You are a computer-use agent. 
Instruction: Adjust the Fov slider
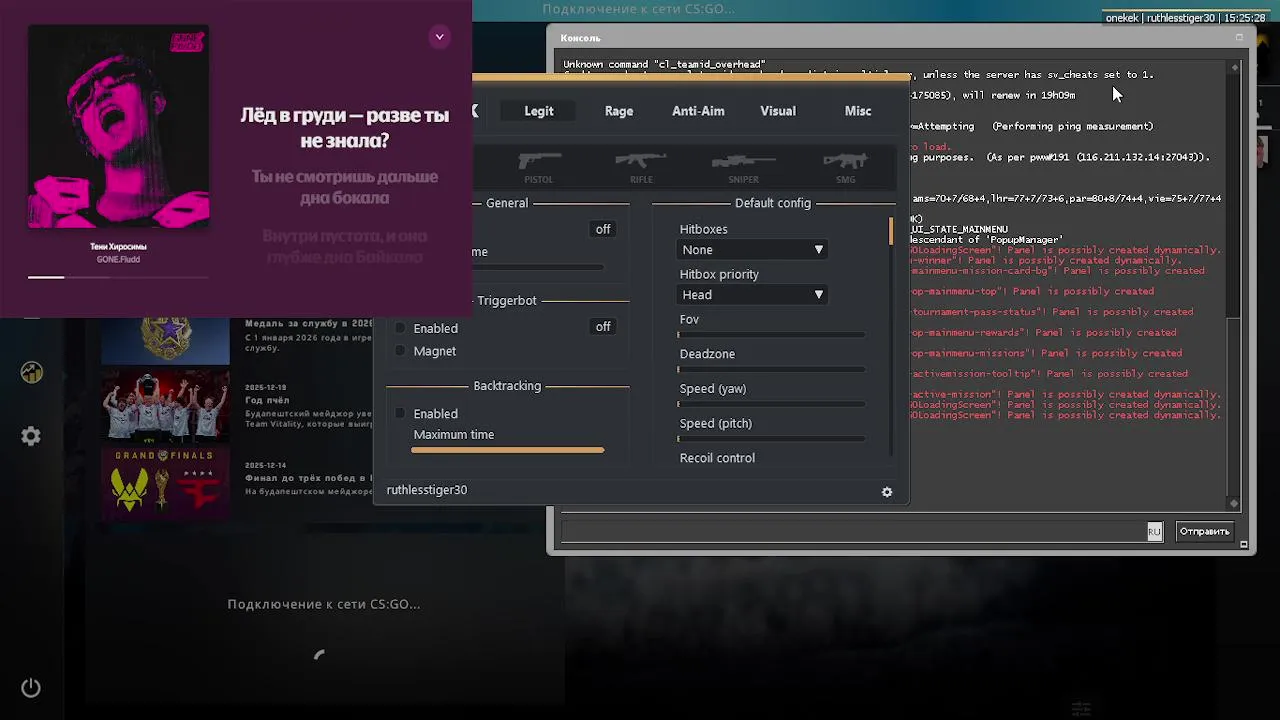(x=771, y=335)
